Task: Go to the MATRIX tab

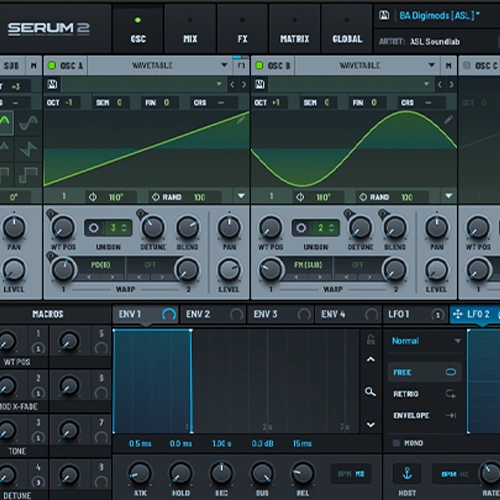Action: click(295, 29)
